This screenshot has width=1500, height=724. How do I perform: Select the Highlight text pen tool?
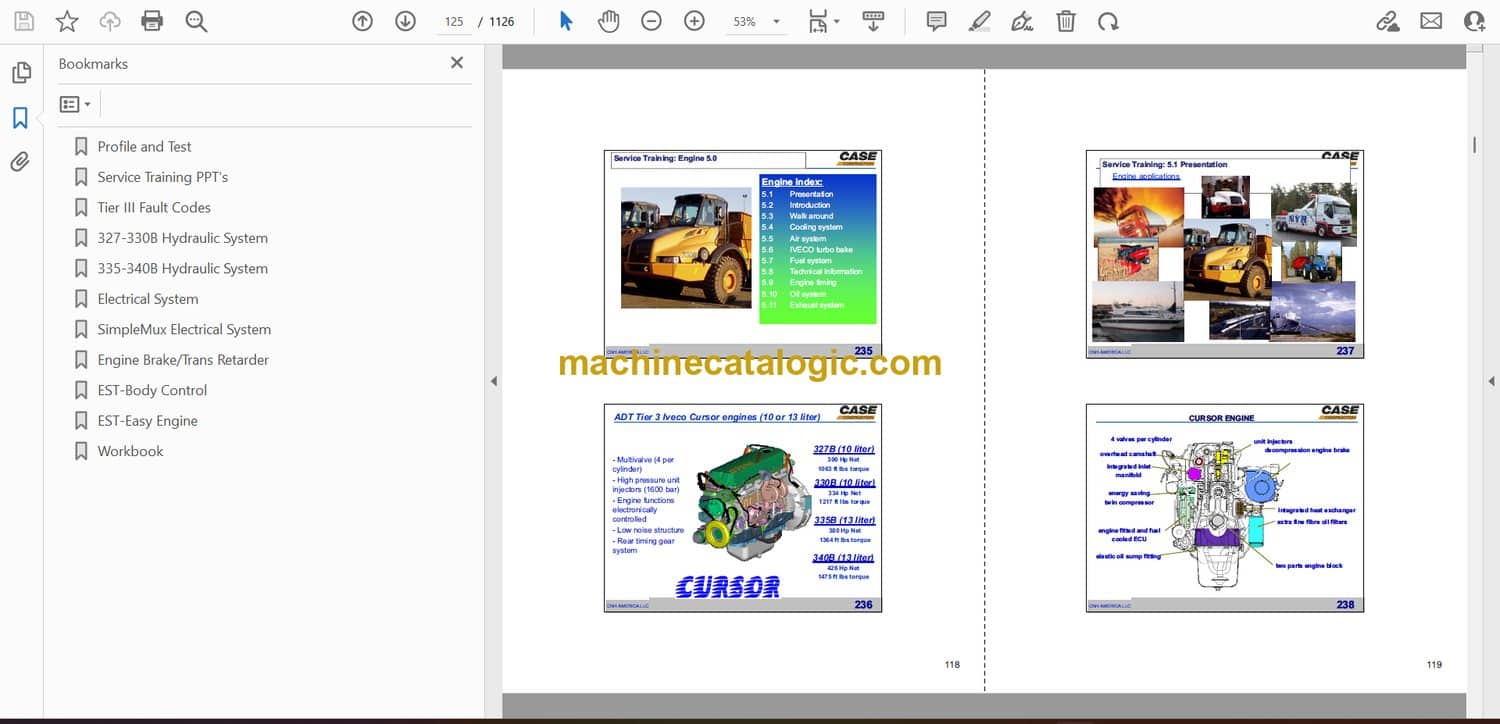980,21
